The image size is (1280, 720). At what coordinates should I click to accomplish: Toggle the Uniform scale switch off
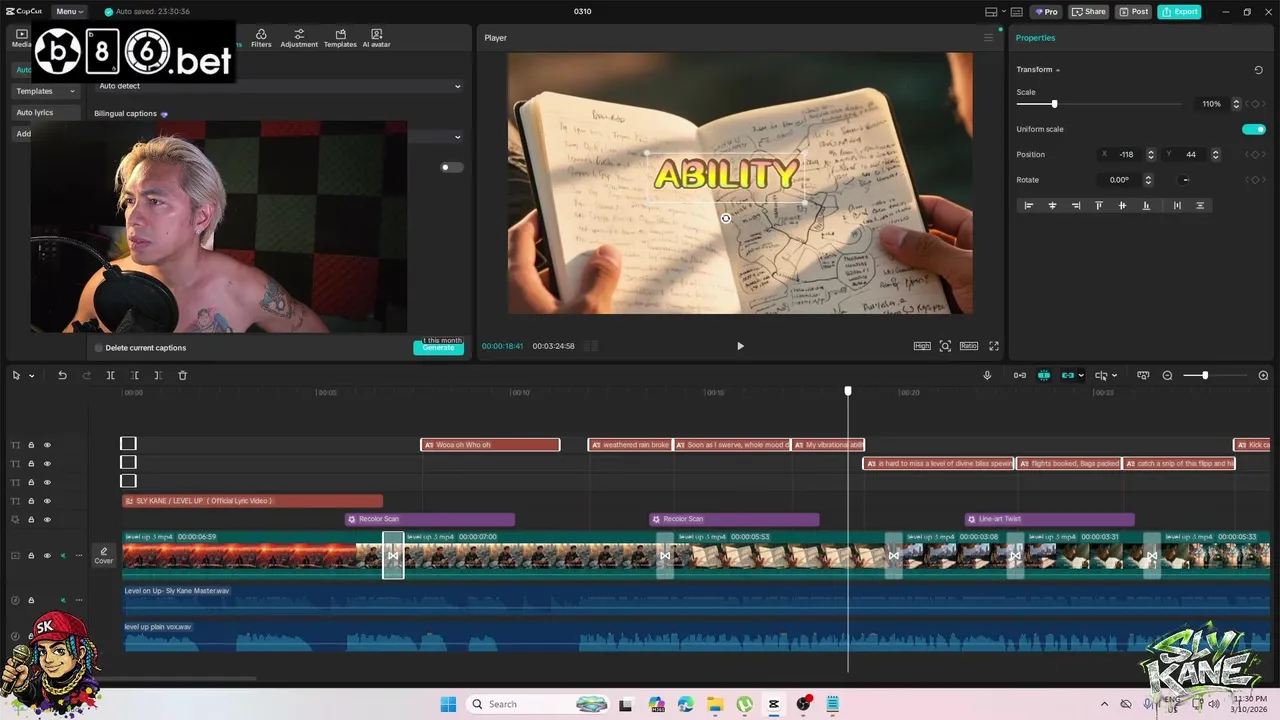tap(1253, 129)
